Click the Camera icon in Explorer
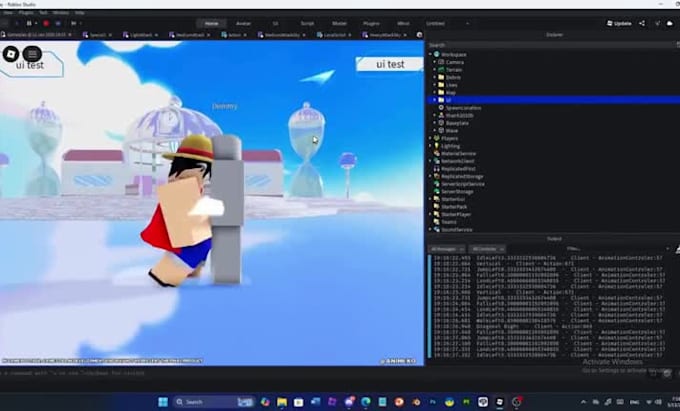 pos(441,62)
